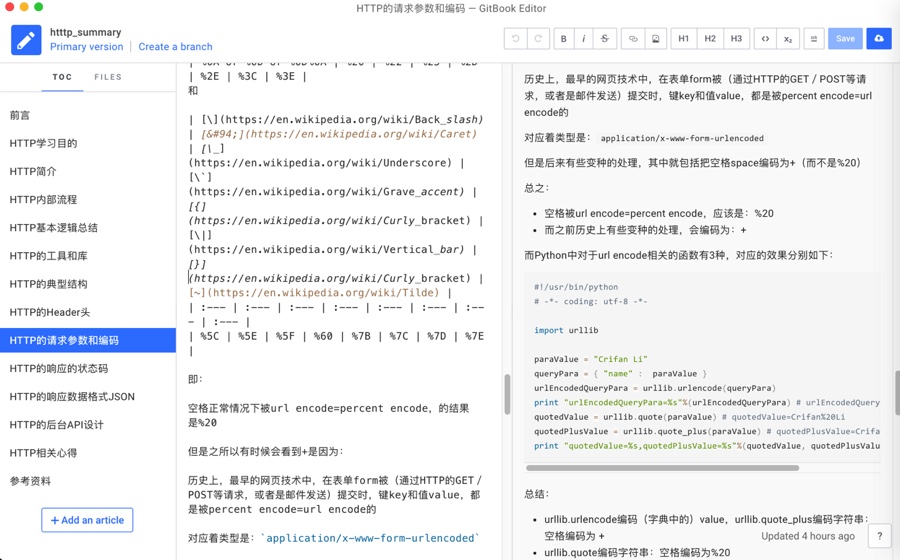900x560 pixels.
Task: Apply H2 heading style
Action: pyautogui.click(x=710, y=38)
